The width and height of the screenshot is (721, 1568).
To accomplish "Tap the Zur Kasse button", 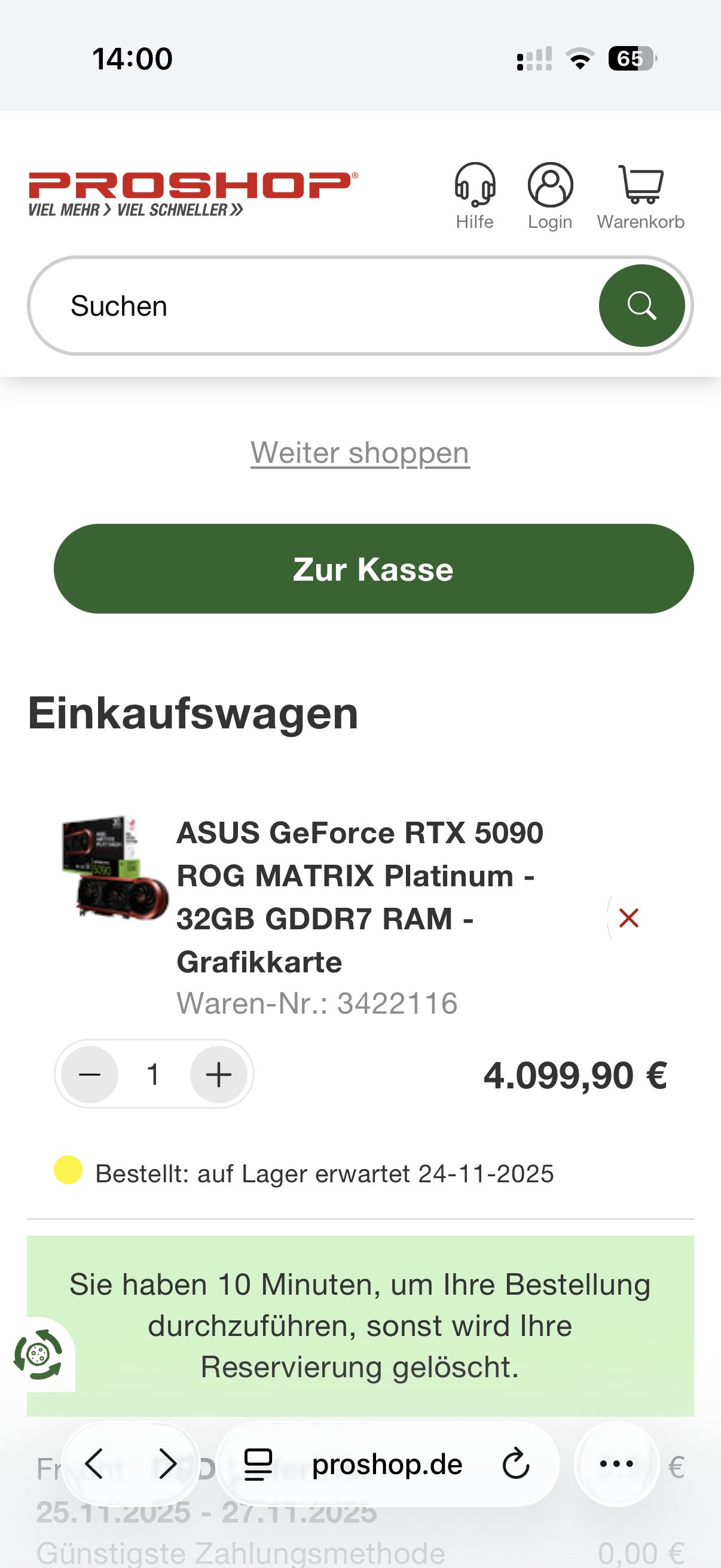I will point(374,569).
